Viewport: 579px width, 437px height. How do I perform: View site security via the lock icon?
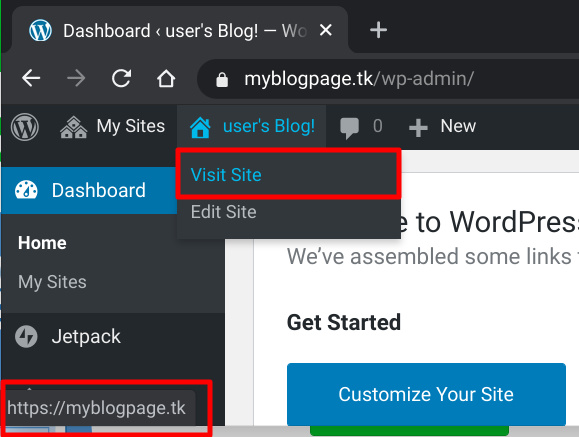222,79
